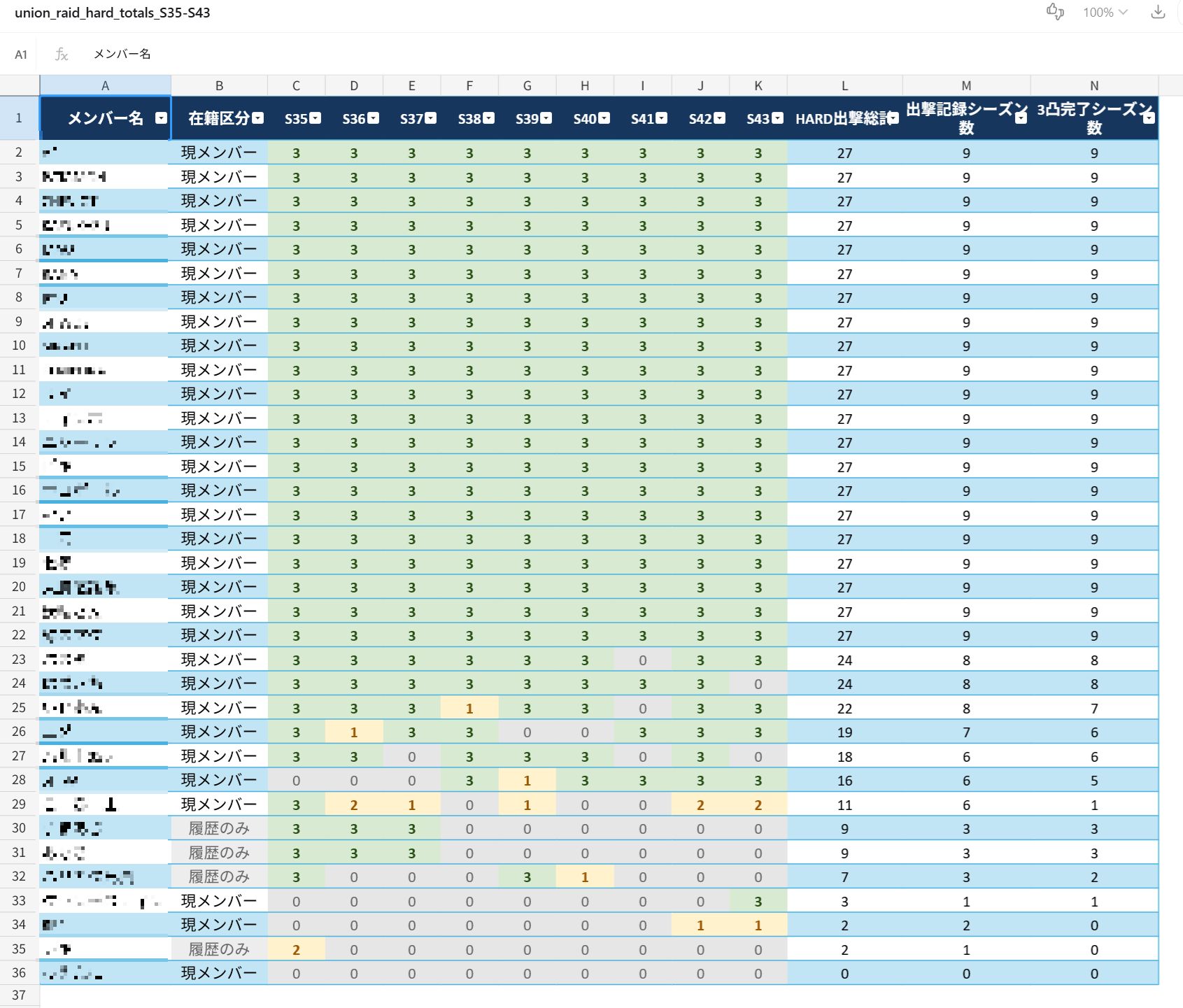Select column L header

click(844, 85)
